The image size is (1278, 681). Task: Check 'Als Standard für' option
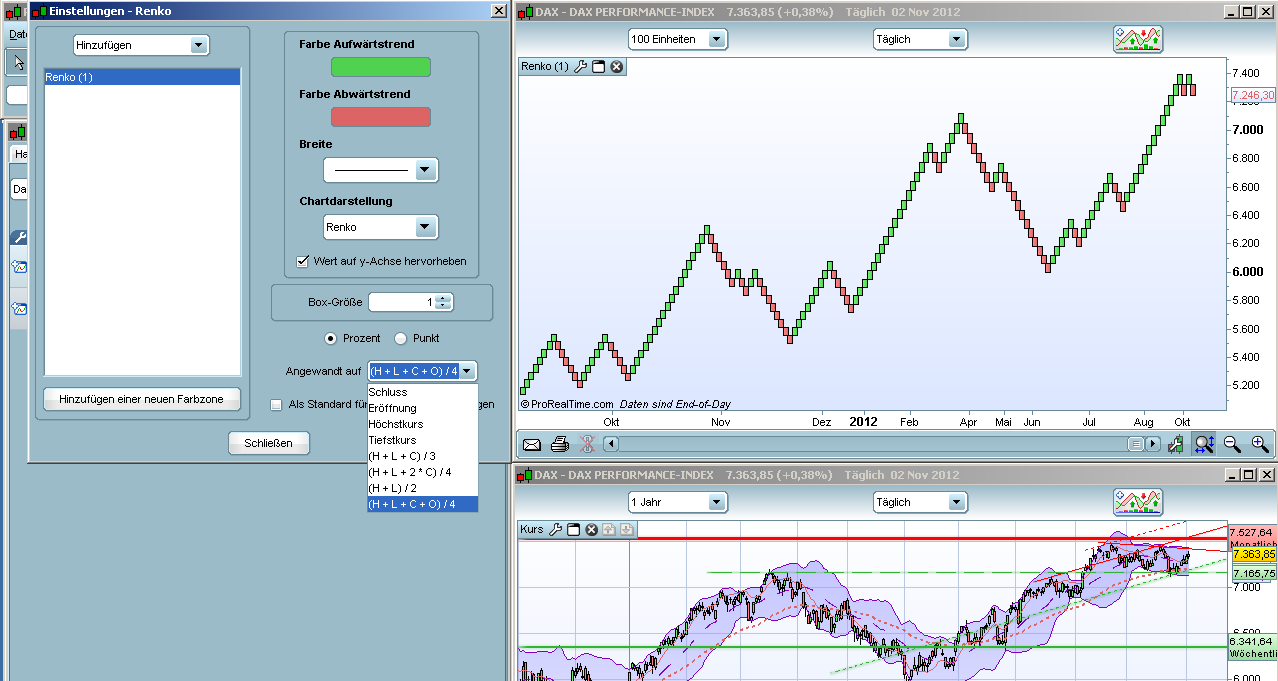[275, 404]
